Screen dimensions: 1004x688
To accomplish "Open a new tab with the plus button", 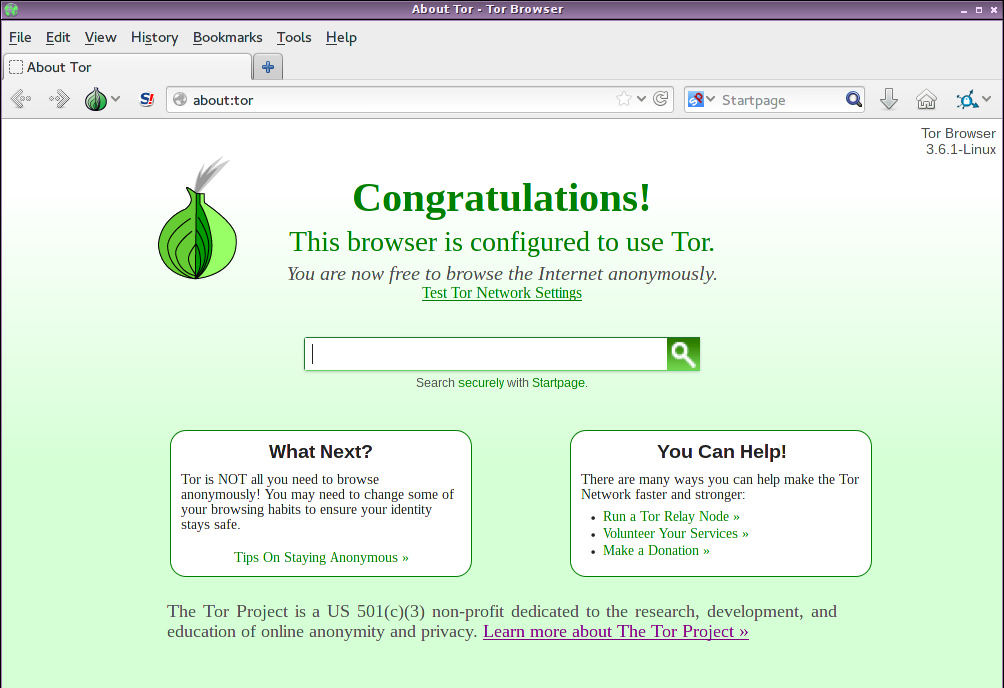I will click(268, 67).
